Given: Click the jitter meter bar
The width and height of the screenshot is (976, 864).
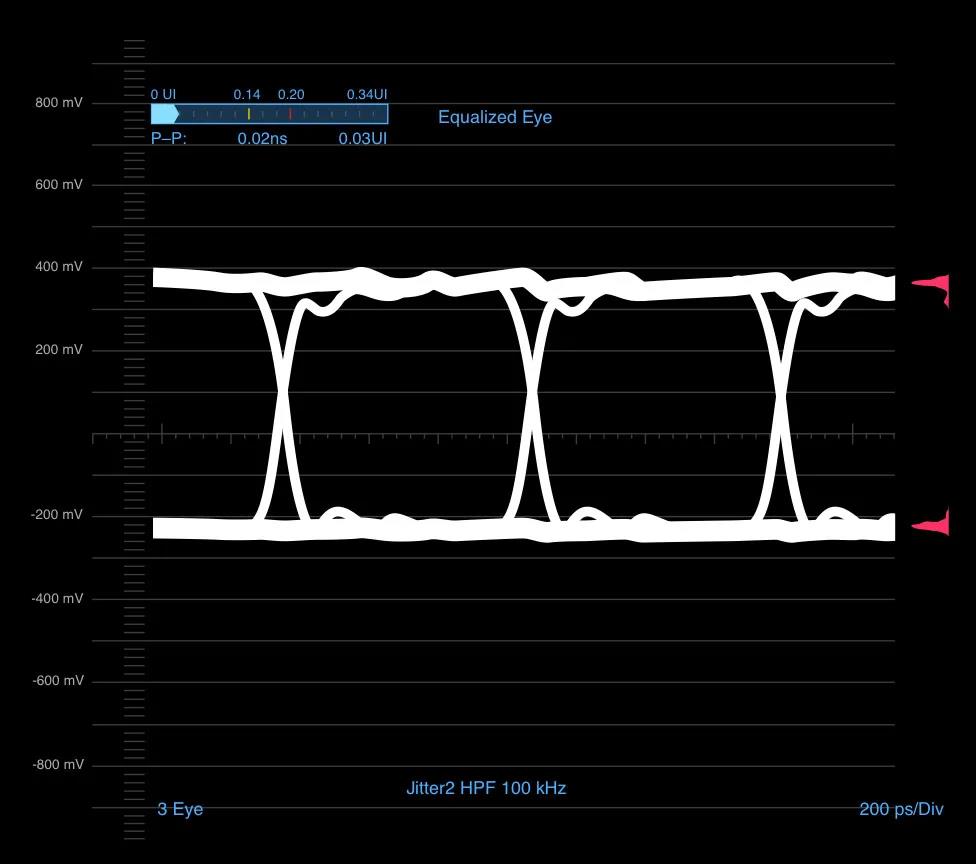Looking at the screenshot, I should pos(270,115).
